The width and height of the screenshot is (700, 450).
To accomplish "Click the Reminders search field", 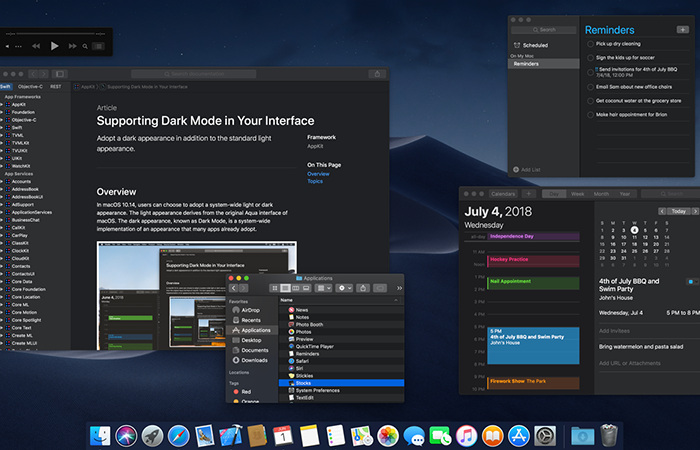I will coord(544,30).
